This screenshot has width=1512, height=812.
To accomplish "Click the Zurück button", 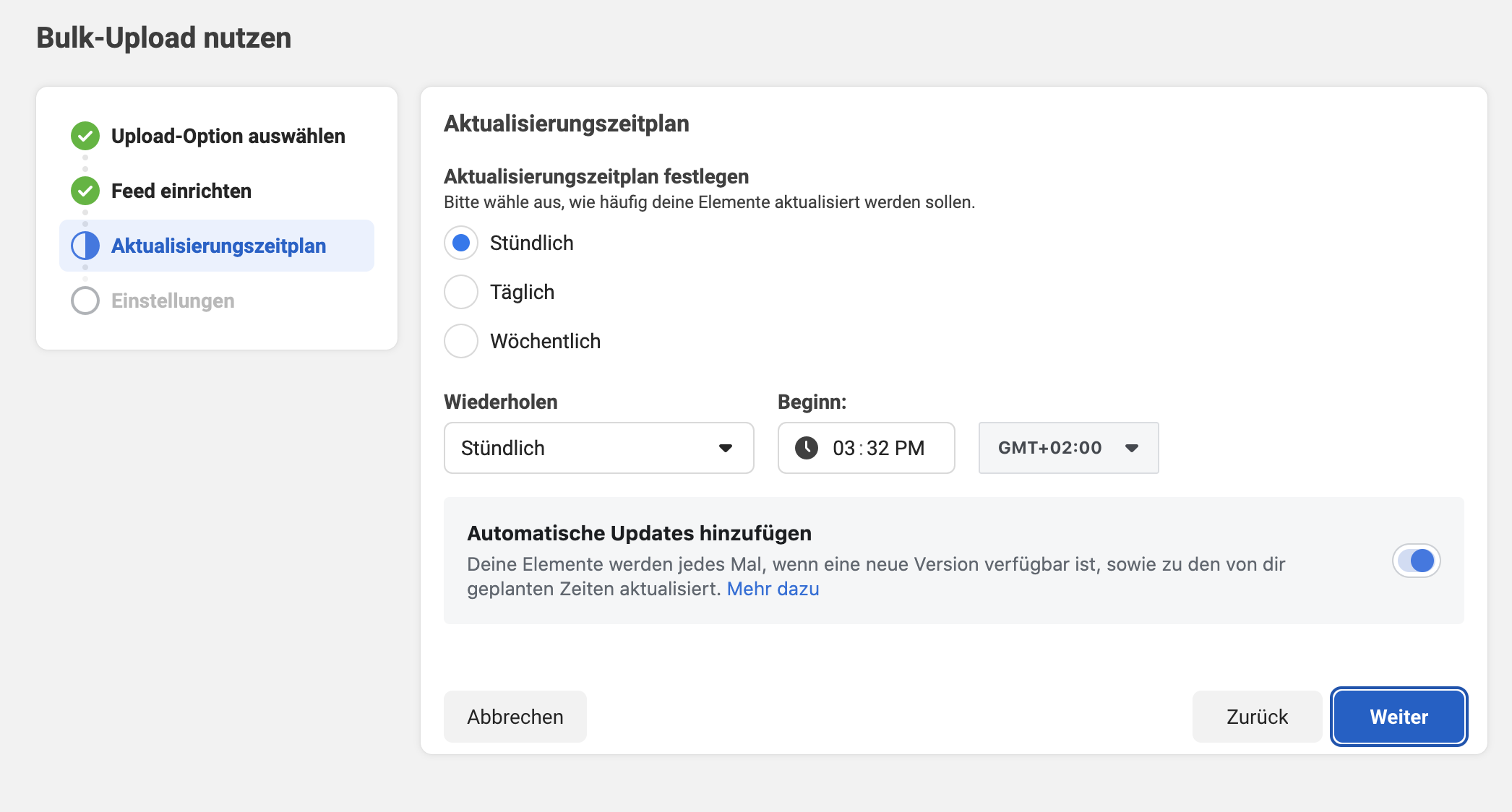I will pyautogui.click(x=1258, y=717).
